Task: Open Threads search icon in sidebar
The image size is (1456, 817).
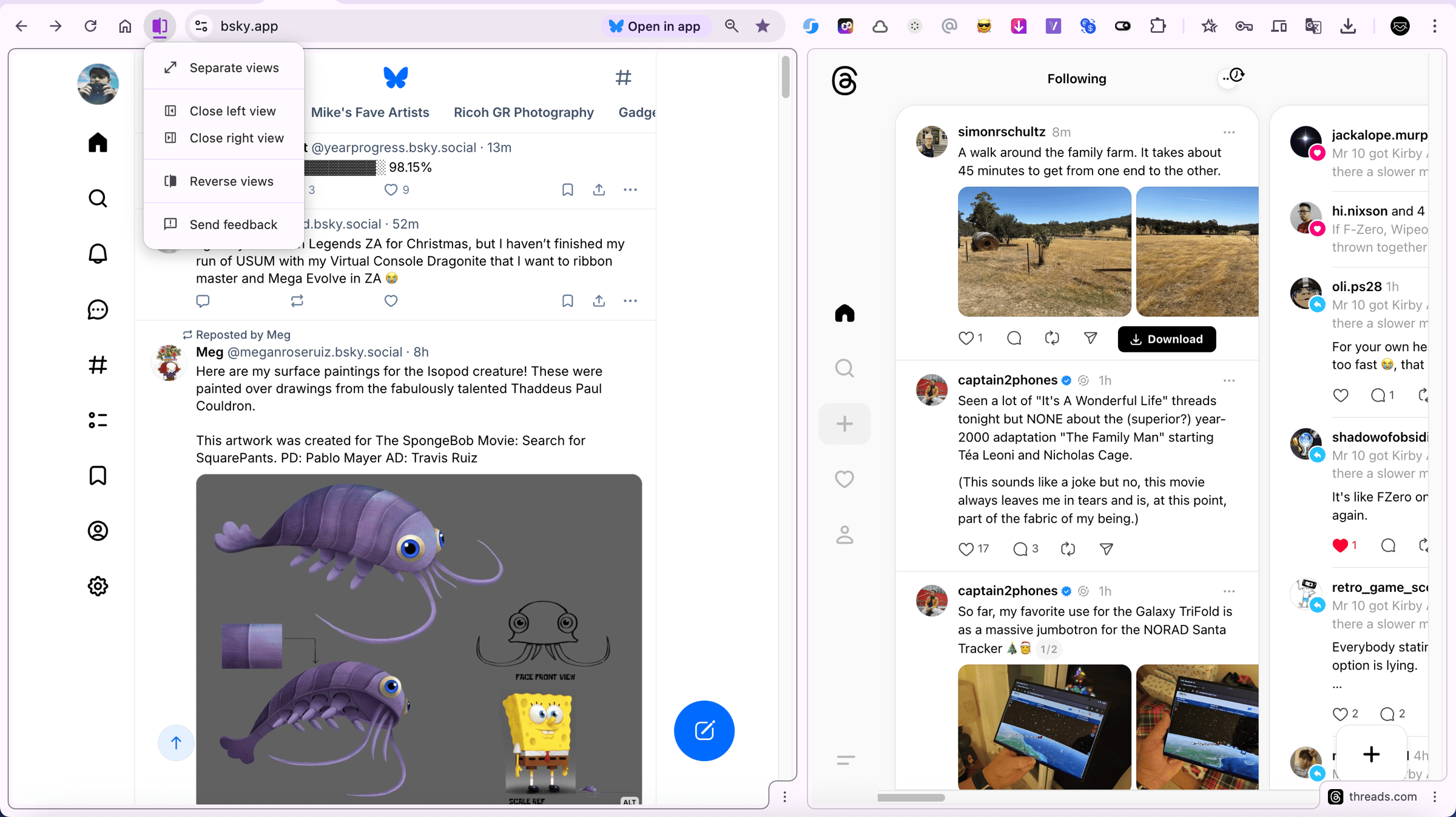Action: tap(844, 368)
